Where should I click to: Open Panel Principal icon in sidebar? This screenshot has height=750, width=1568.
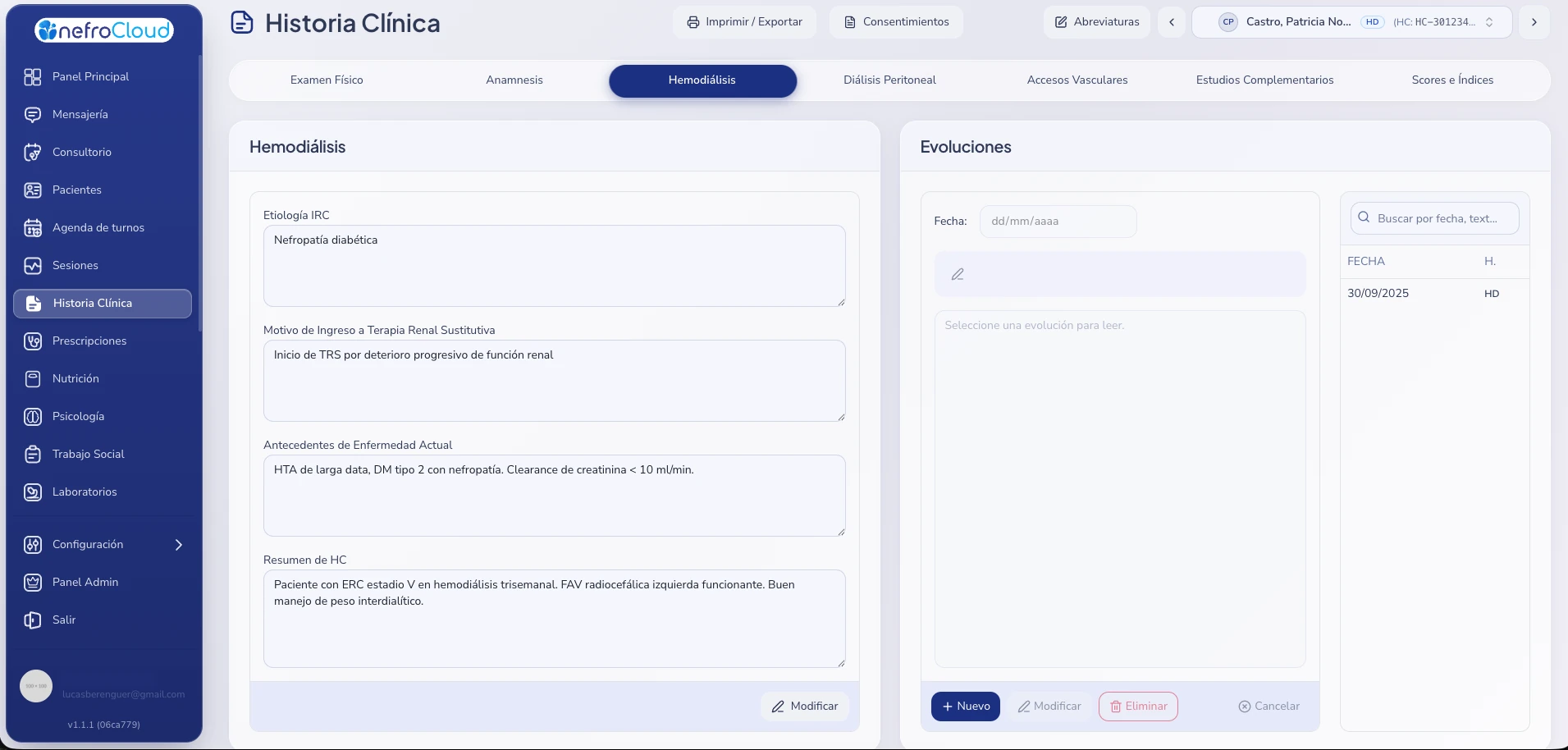point(33,77)
